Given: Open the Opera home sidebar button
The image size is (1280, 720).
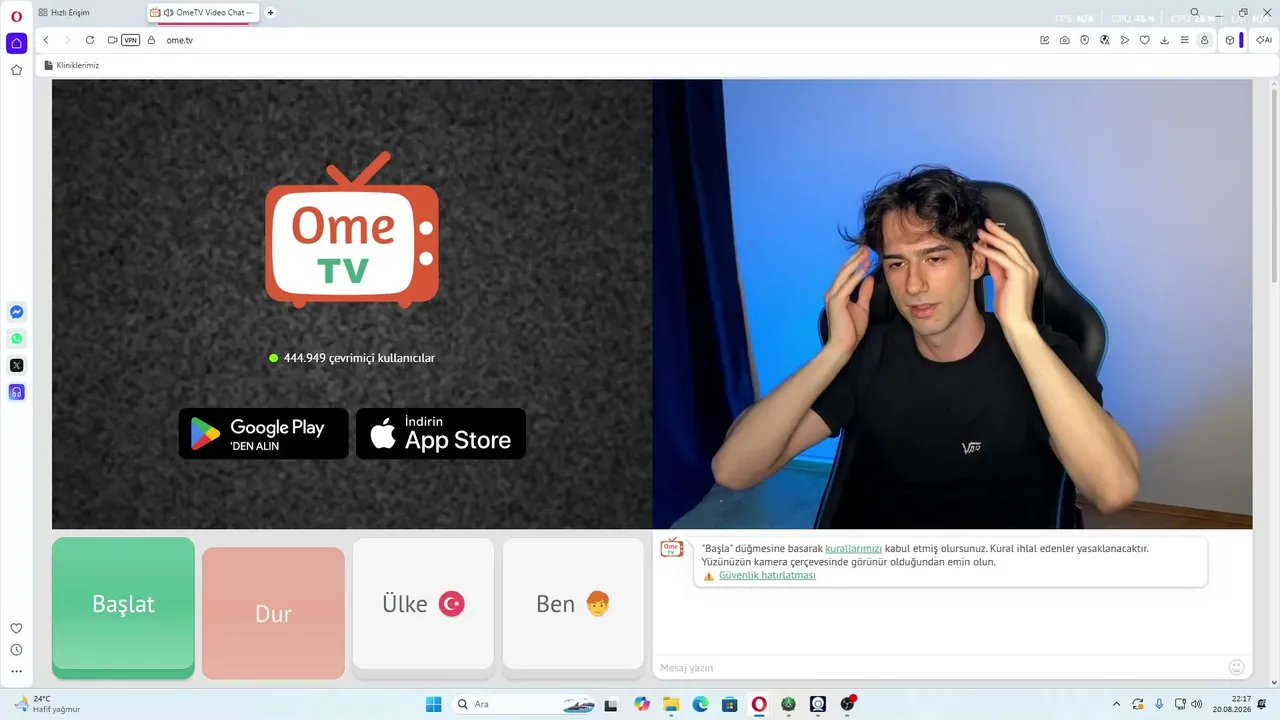Looking at the screenshot, I should 16,43.
